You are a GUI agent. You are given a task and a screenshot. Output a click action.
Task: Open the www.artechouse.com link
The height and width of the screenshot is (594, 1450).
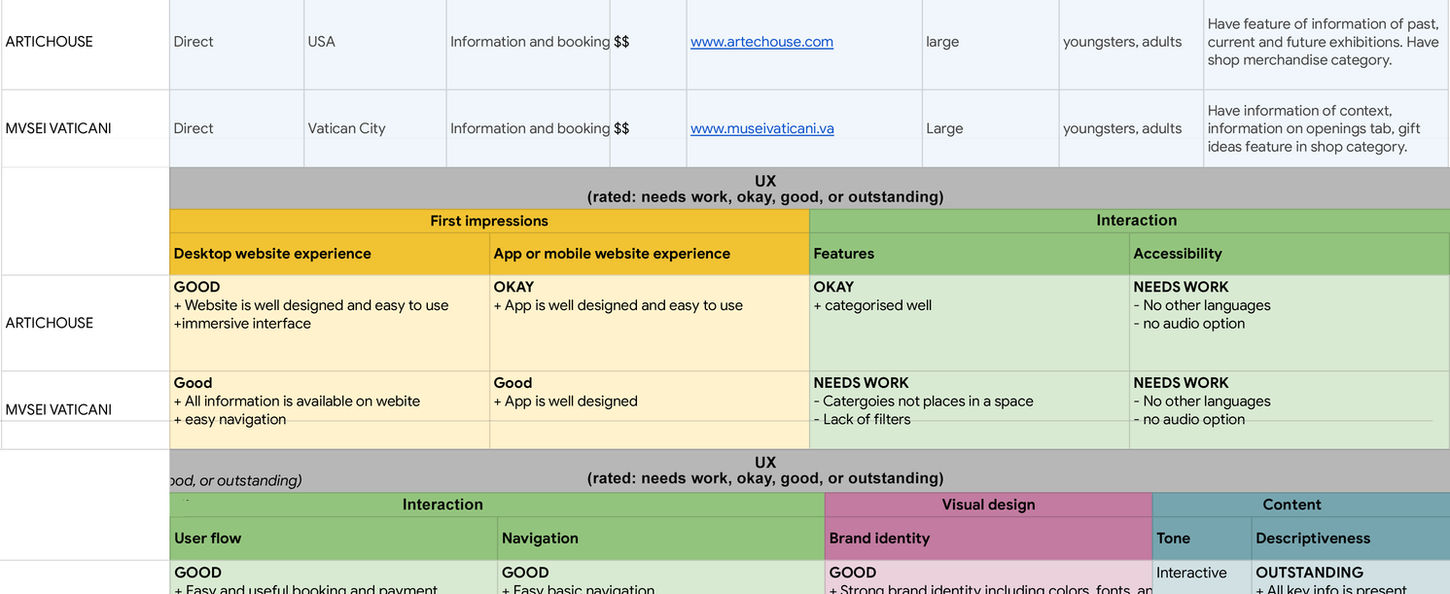(x=761, y=42)
